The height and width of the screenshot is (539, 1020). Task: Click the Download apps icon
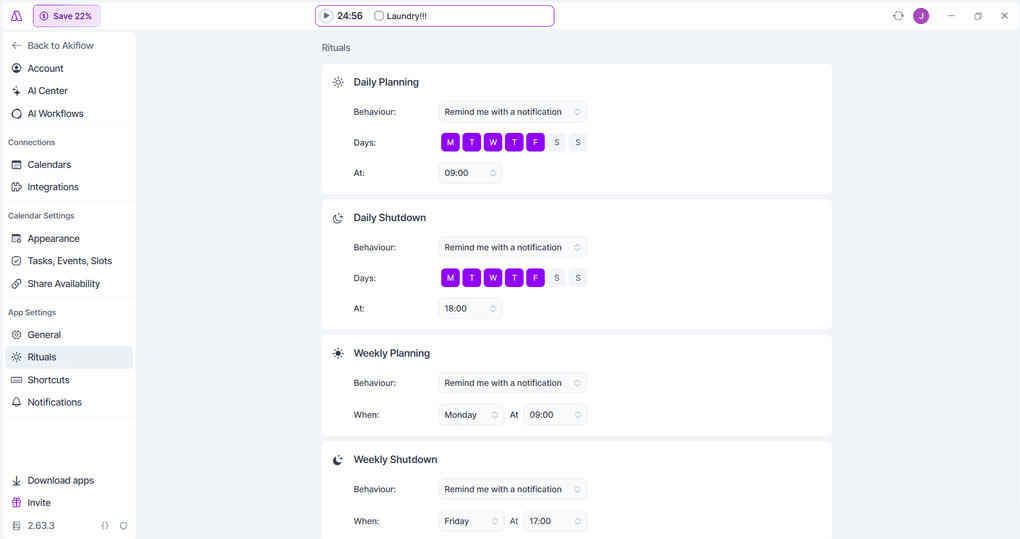pos(16,481)
